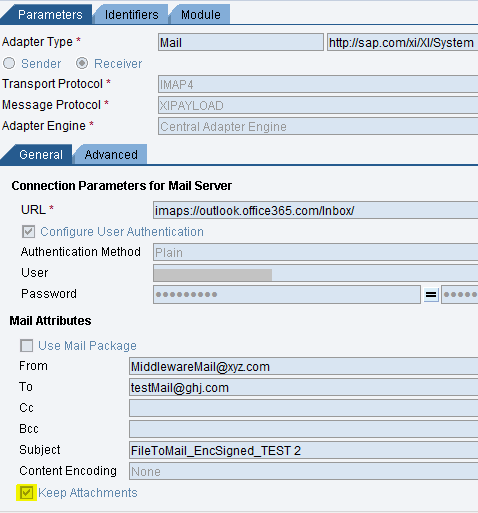Choose the Receiver radio button
Viewport: 478px width, 513px height.
pyautogui.click(x=82, y=63)
